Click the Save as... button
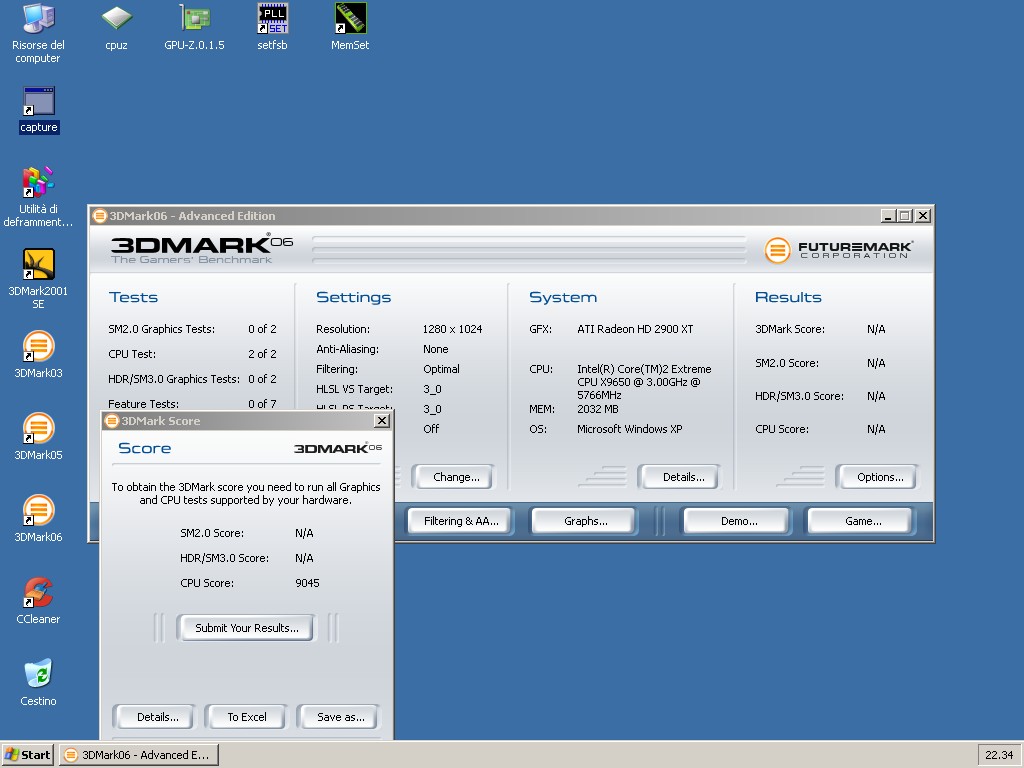The image size is (1024, 768). (x=340, y=717)
